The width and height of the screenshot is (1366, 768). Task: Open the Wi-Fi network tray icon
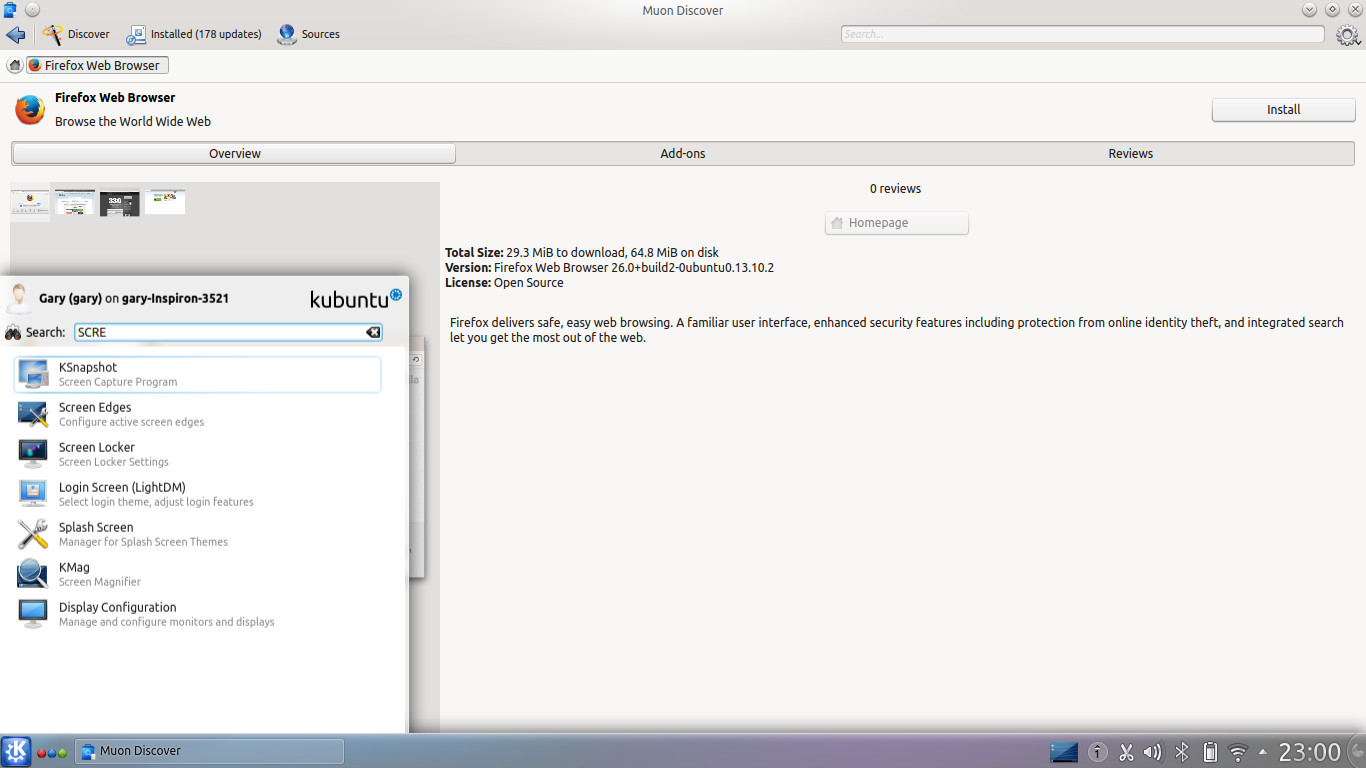(x=1238, y=752)
